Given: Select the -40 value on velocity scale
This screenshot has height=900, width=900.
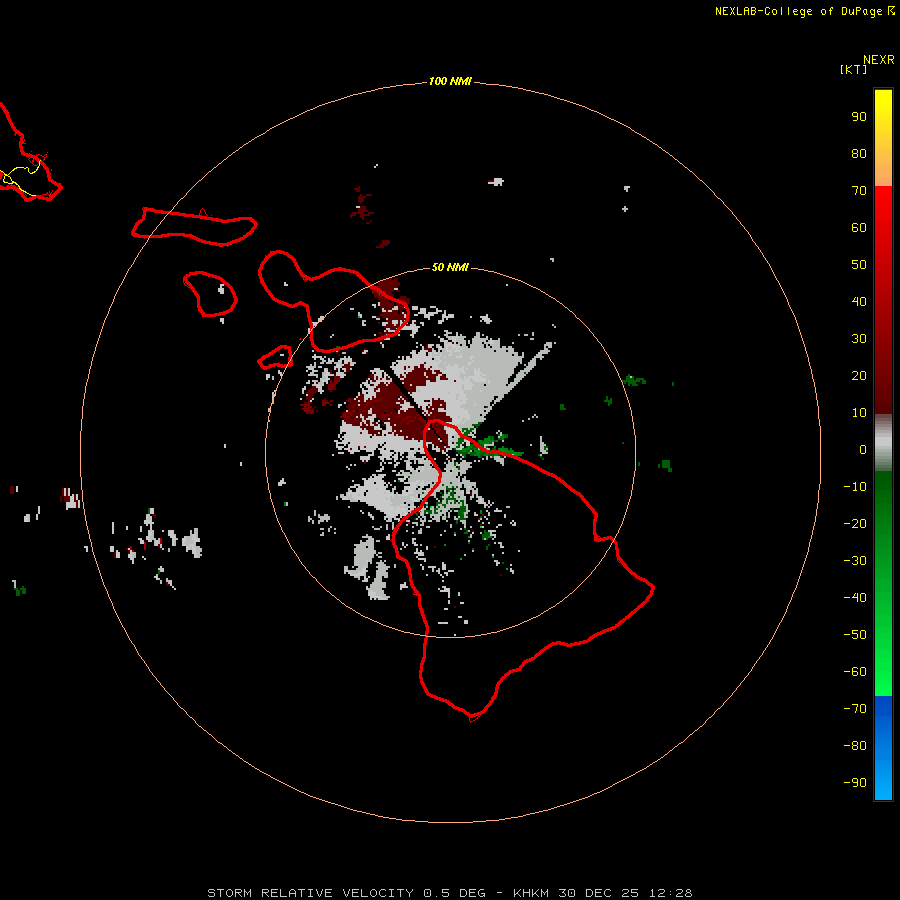Looking at the screenshot, I should pos(855,598).
